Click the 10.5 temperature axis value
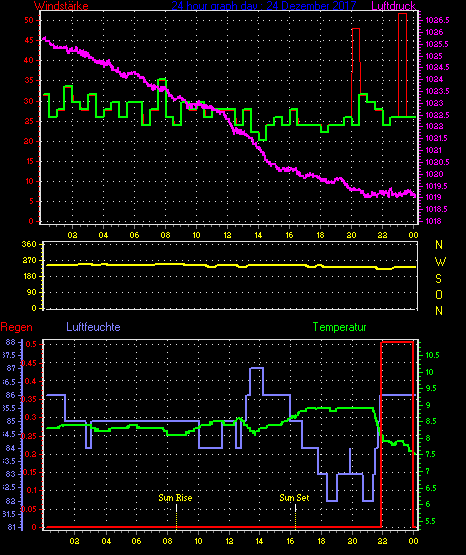The image size is (466, 555). 432,355
